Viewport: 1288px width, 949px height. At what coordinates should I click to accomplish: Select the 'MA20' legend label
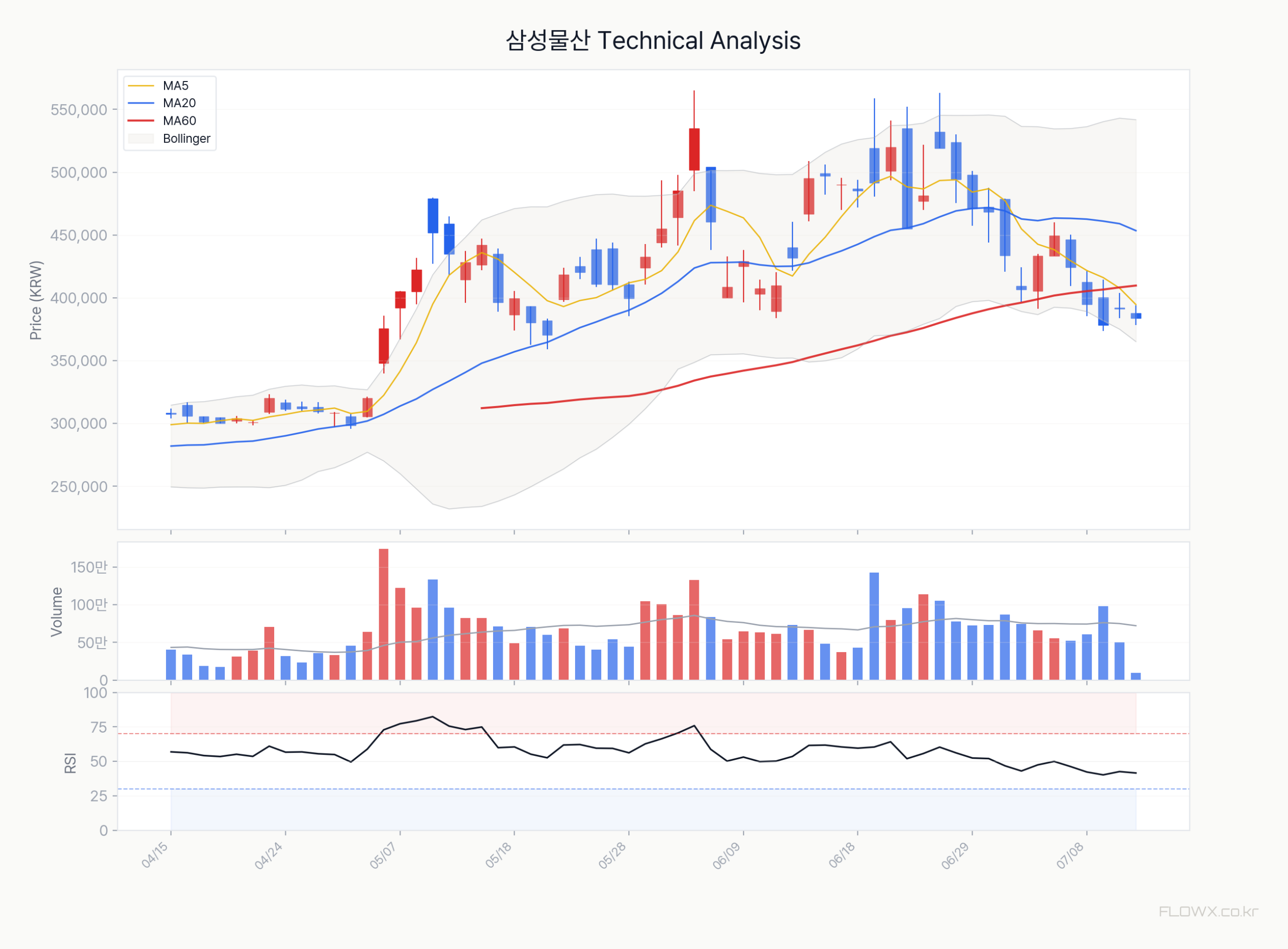179,103
